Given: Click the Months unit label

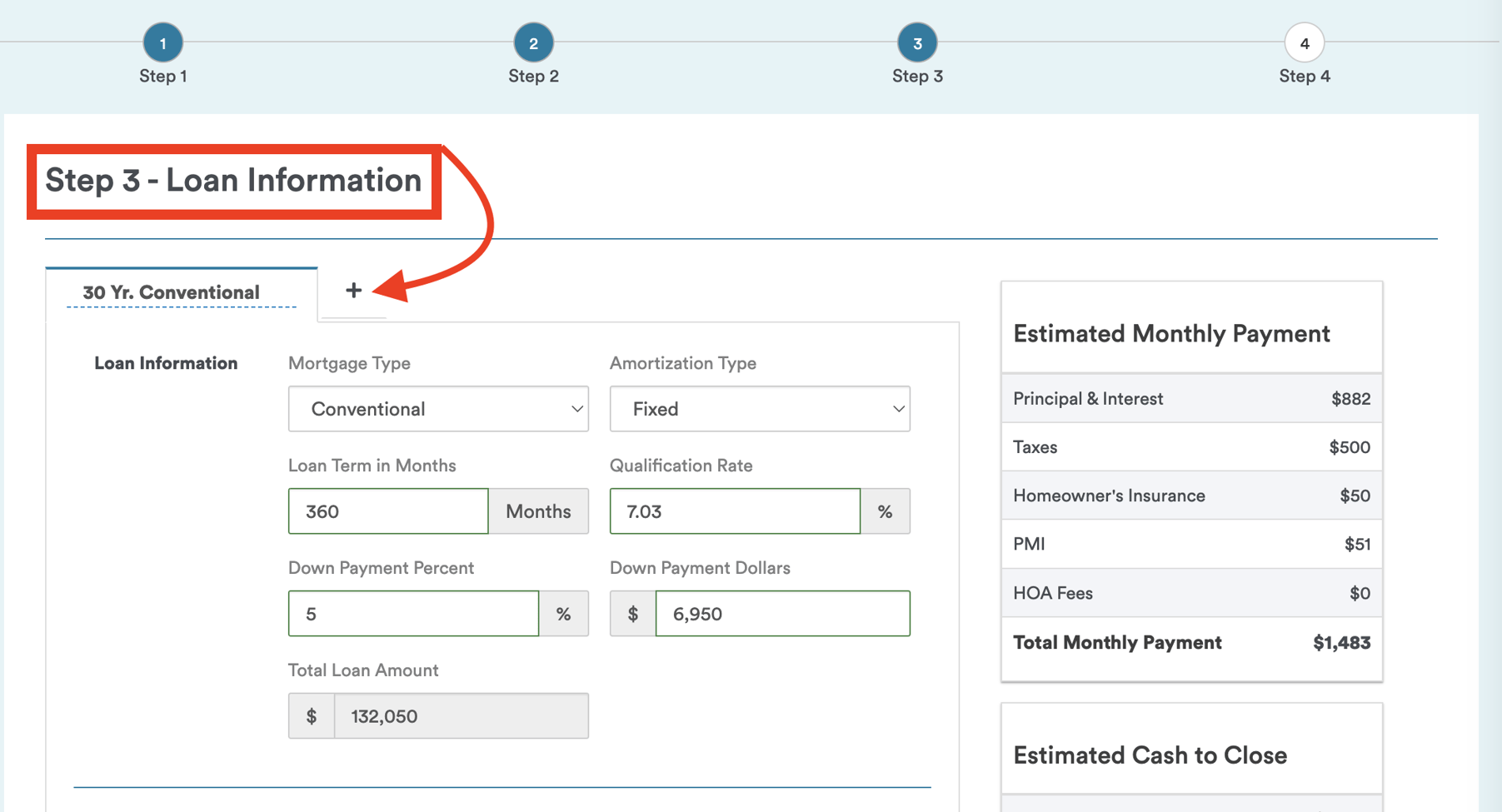Looking at the screenshot, I should 538,511.
